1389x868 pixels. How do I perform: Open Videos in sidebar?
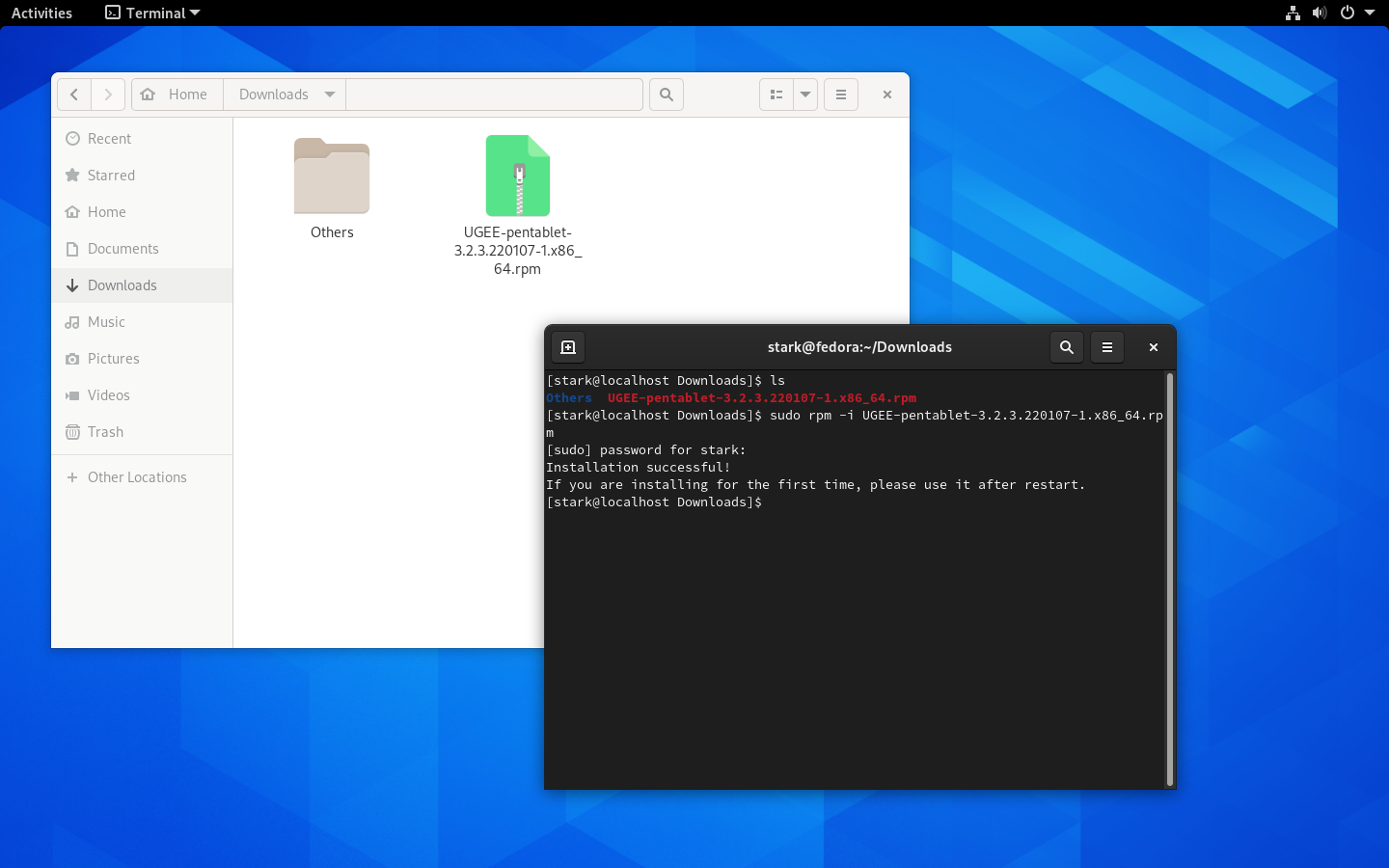pyautogui.click(x=142, y=395)
